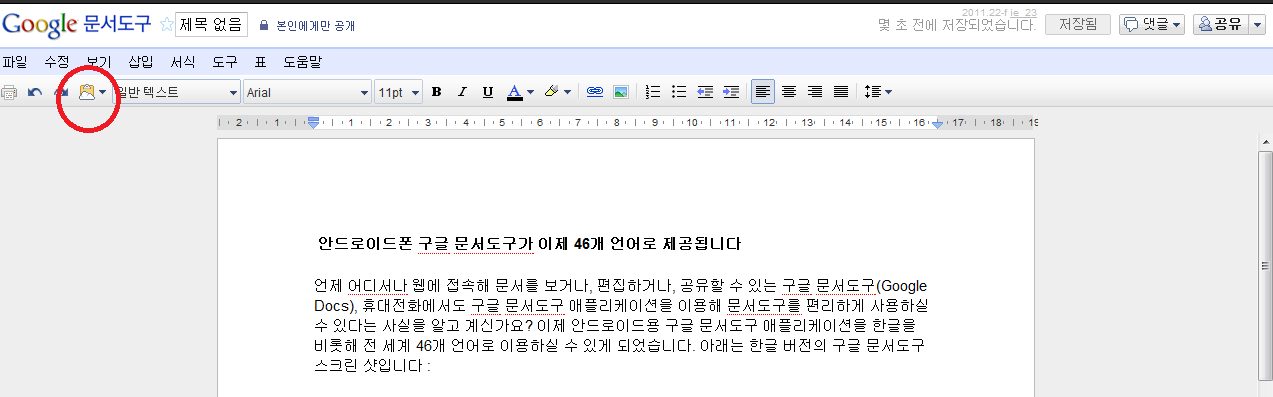
Task: Open the 파일 menu
Action: tap(15, 62)
